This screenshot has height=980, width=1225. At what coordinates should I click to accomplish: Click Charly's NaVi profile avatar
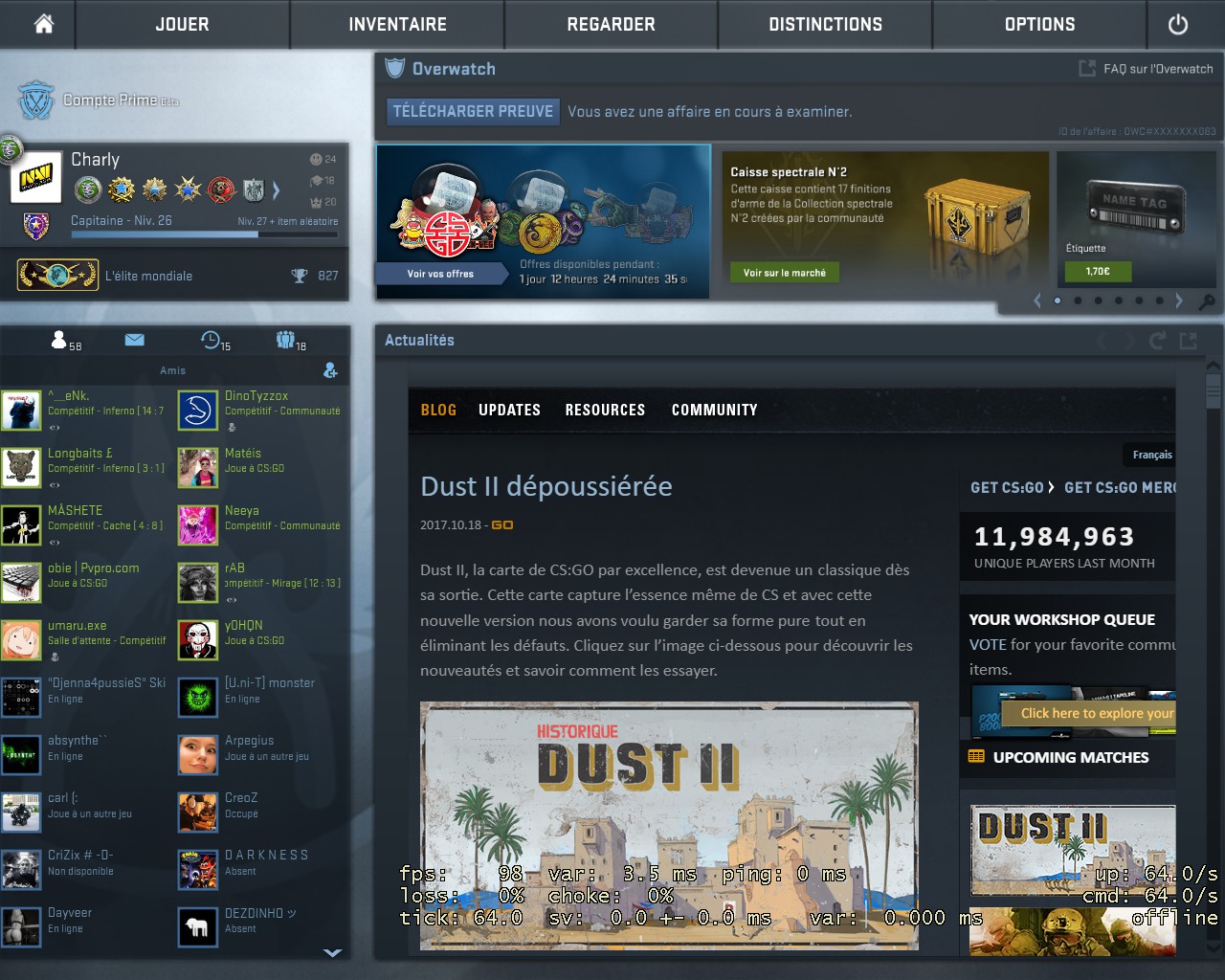pos(36,179)
